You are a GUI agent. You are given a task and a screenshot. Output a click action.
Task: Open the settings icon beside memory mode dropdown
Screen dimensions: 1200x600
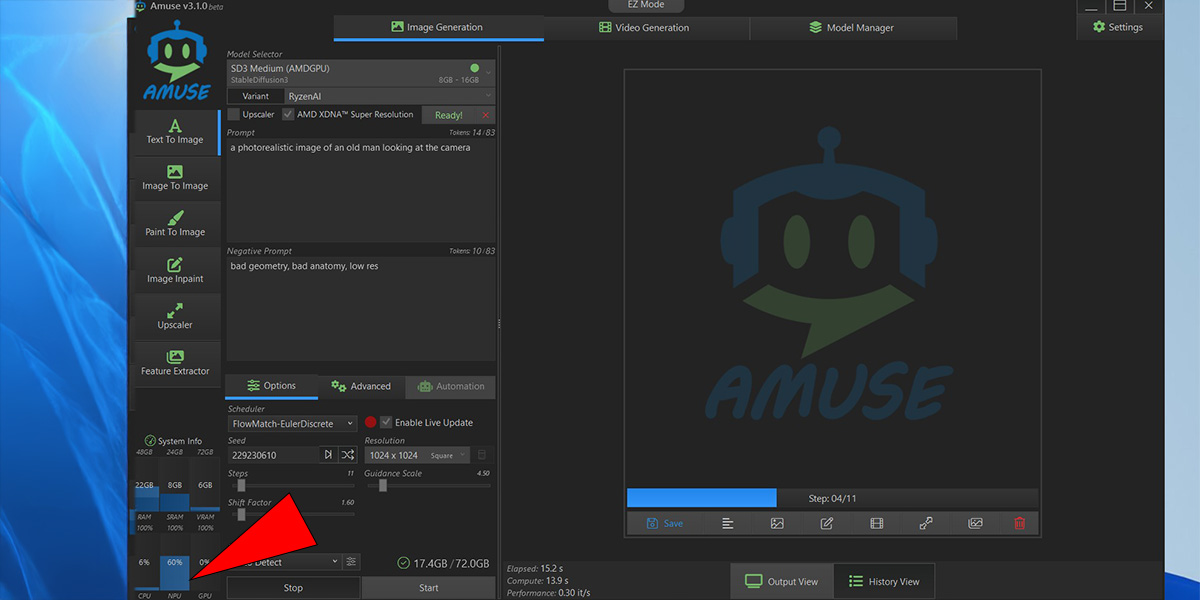pyautogui.click(x=351, y=562)
